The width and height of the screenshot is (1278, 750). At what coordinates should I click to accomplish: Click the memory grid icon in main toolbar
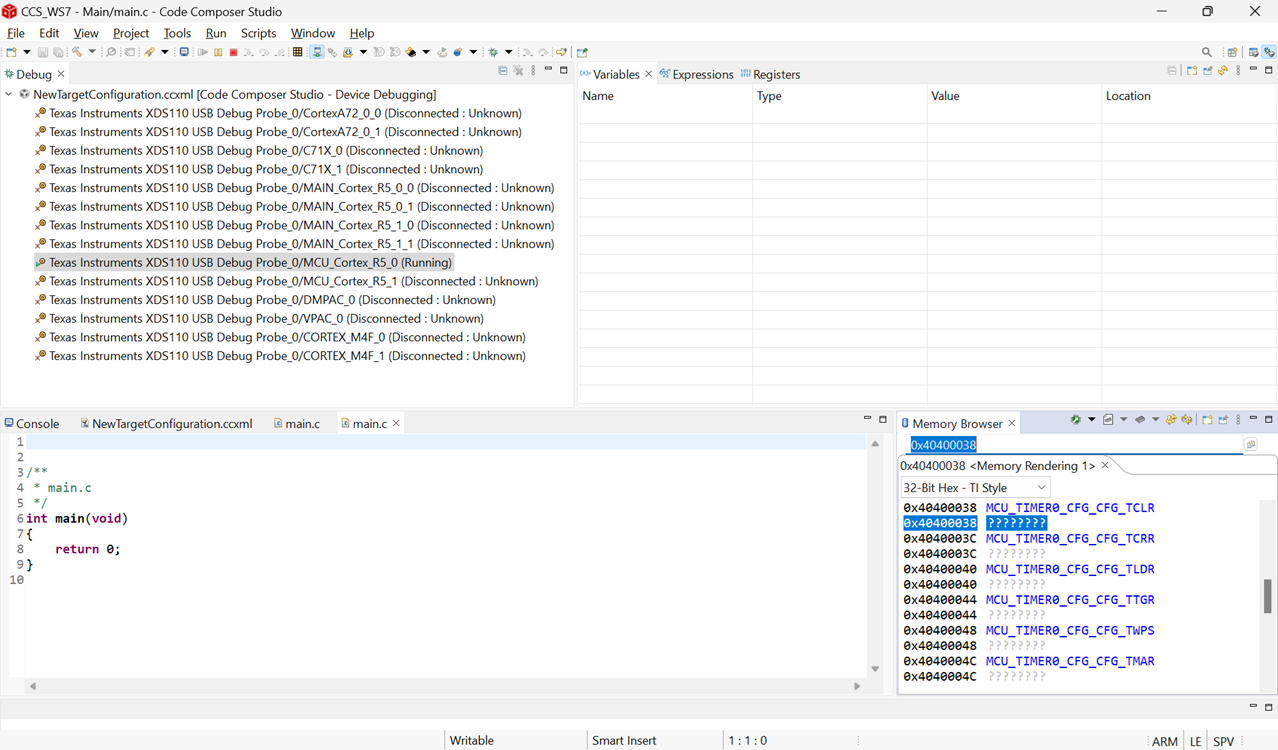[298, 52]
